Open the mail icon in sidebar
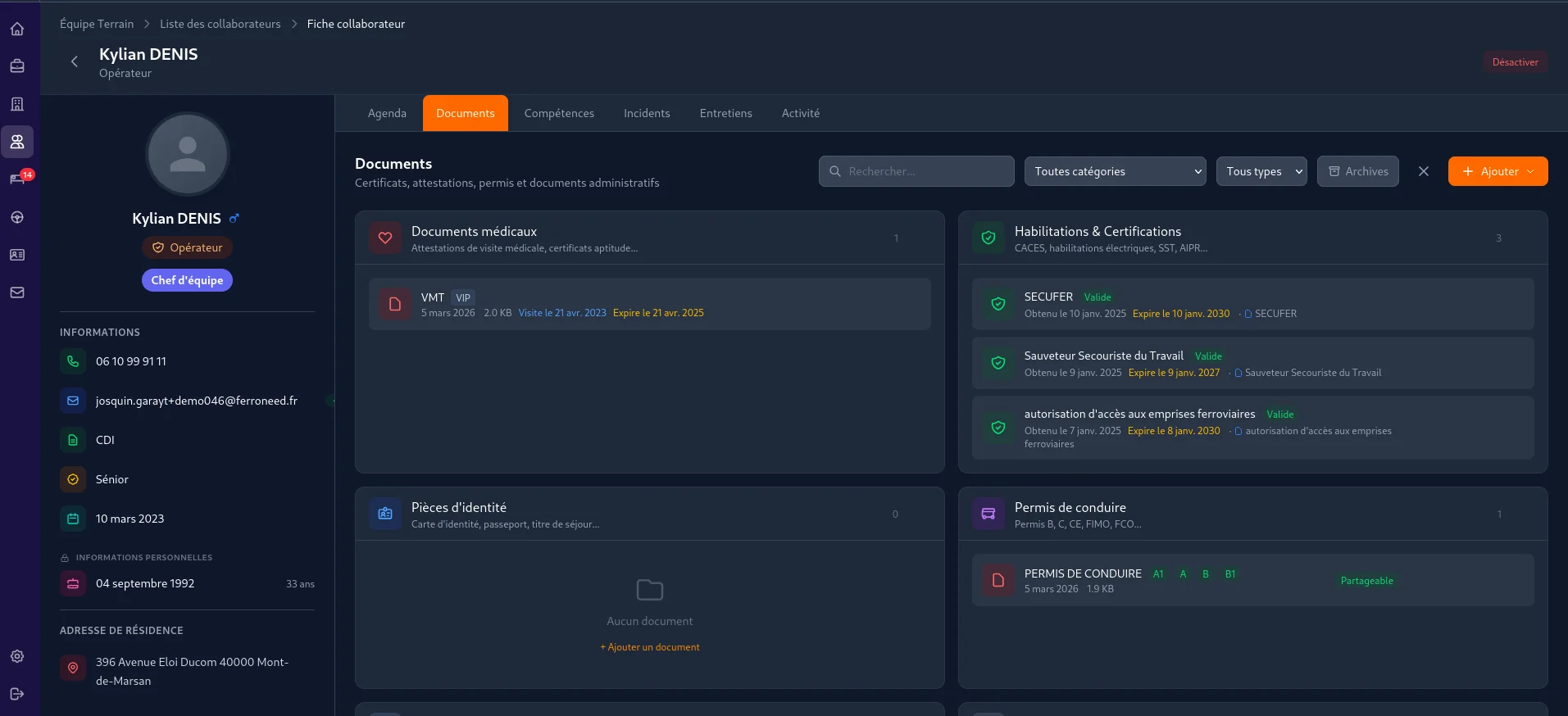 [x=17, y=292]
